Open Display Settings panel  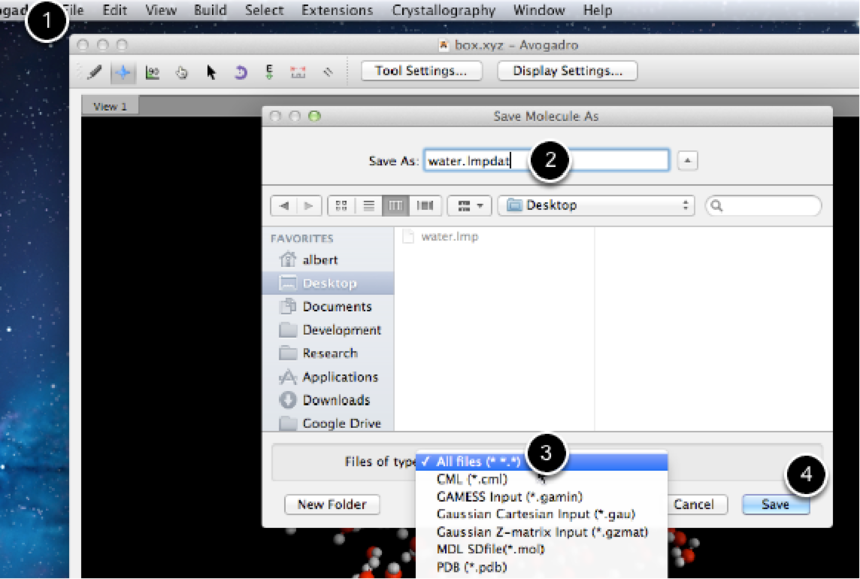(567, 71)
